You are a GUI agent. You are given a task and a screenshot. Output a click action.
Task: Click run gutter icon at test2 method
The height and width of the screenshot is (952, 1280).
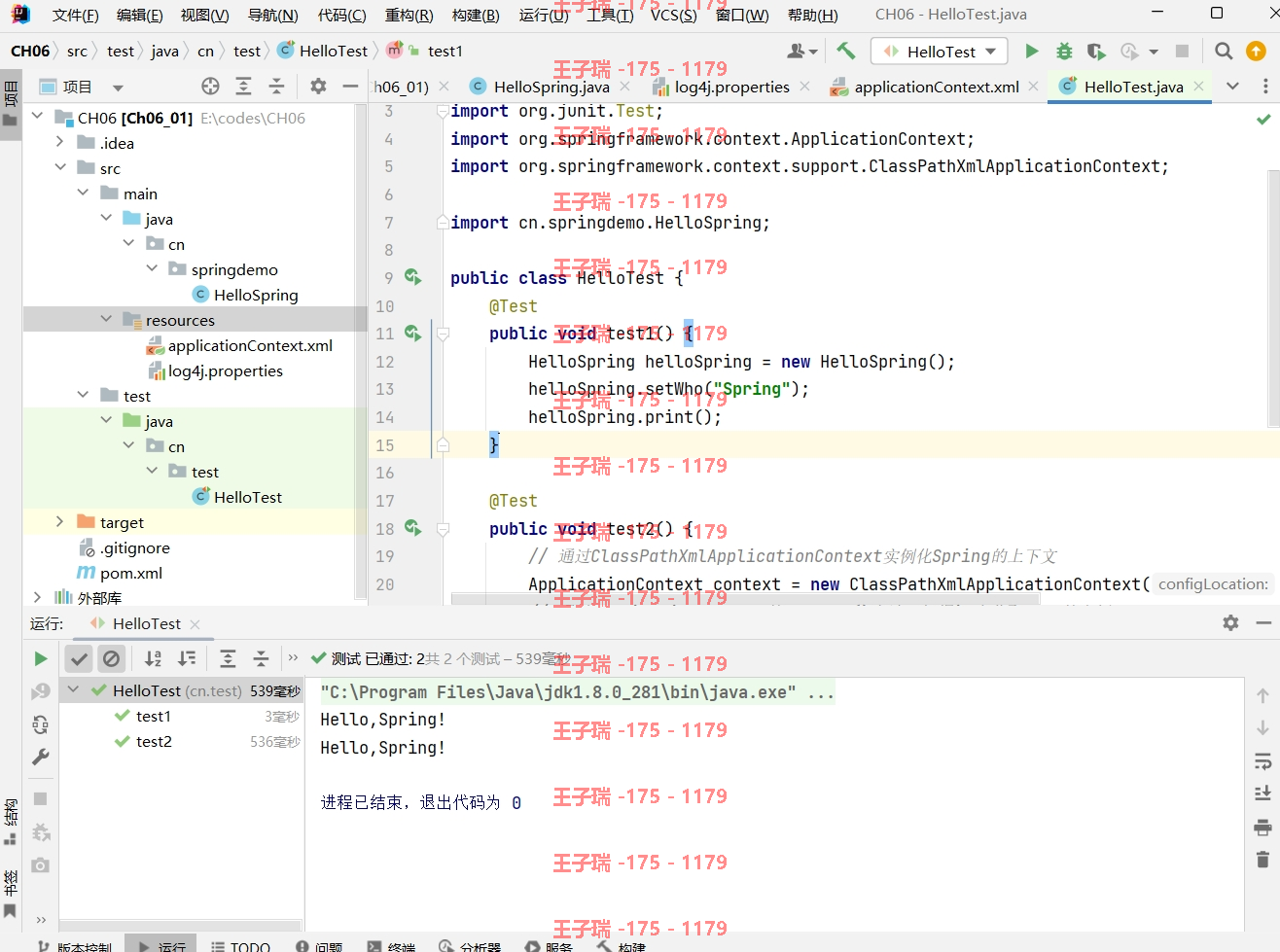[412, 528]
